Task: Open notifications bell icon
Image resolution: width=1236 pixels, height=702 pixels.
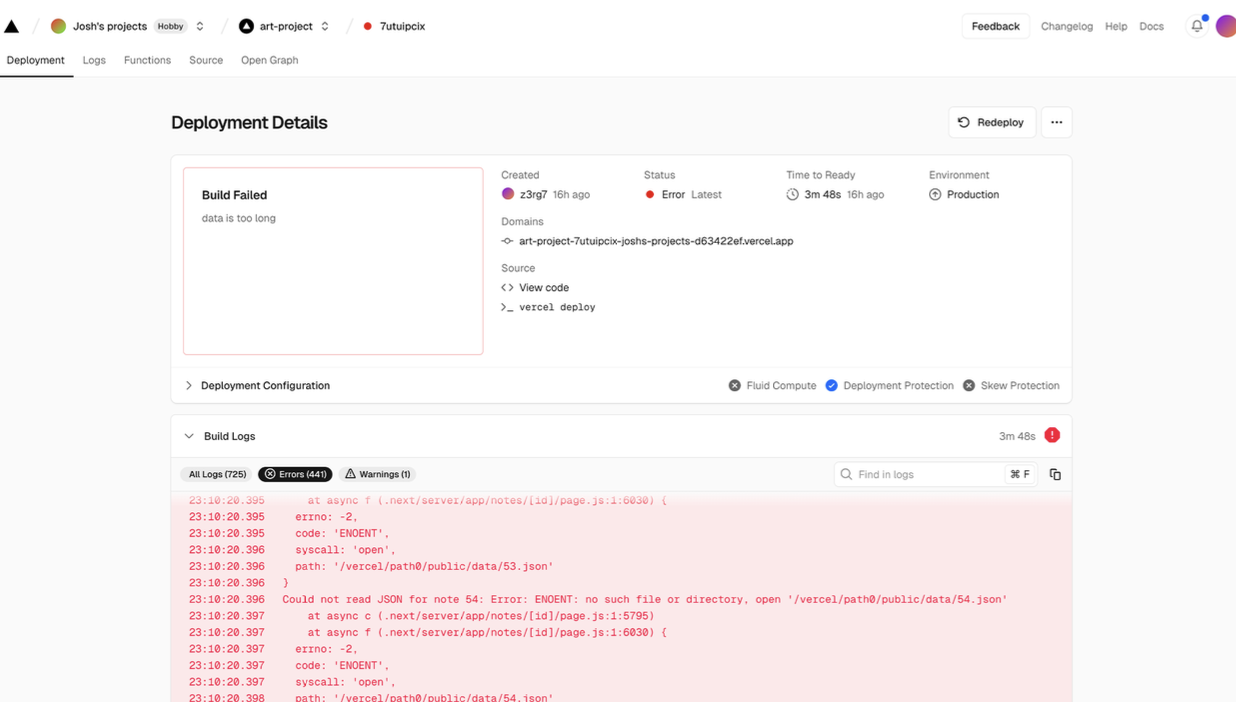Action: point(1197,26)
